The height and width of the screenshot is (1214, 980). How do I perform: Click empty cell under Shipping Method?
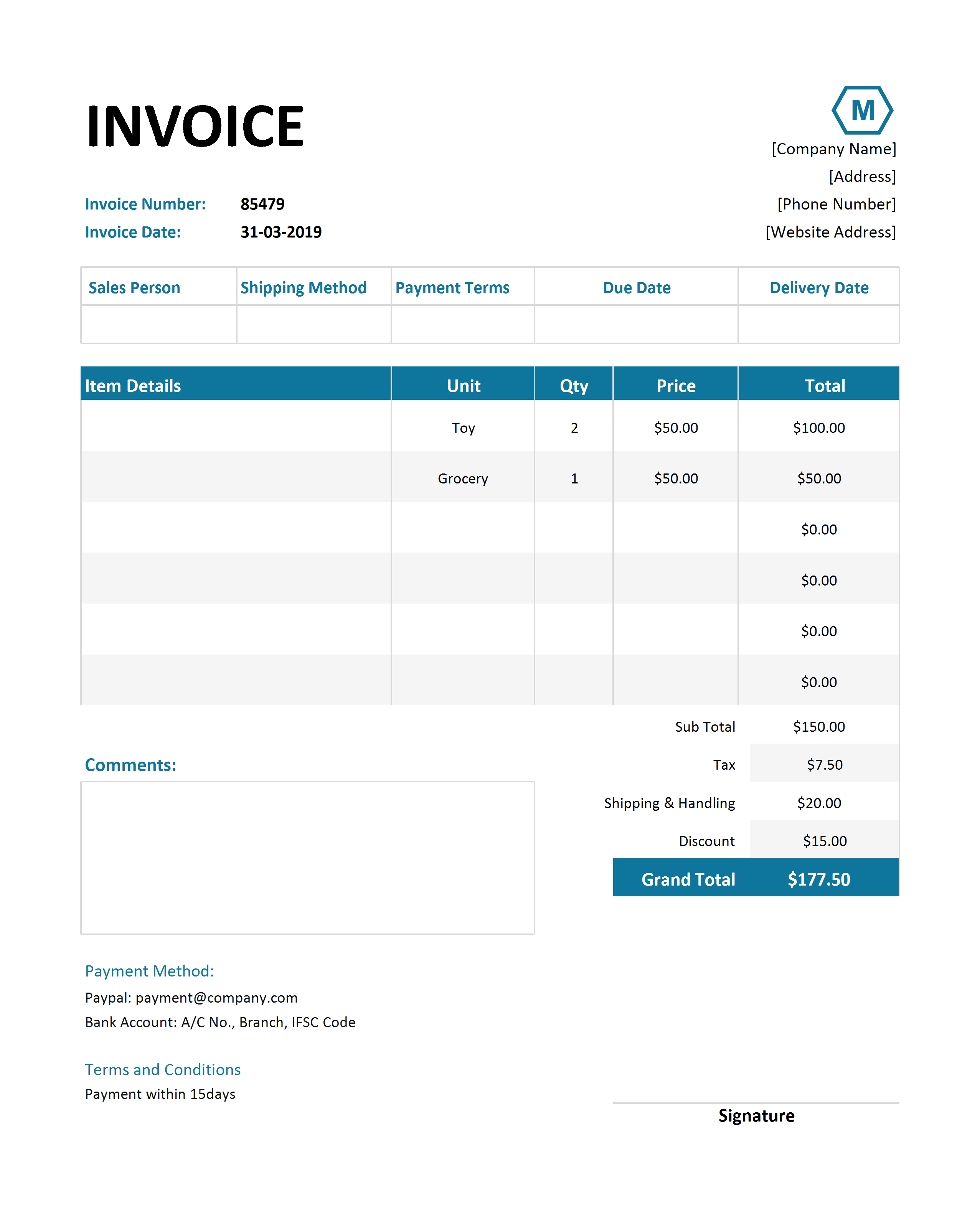tap(314, 325)
